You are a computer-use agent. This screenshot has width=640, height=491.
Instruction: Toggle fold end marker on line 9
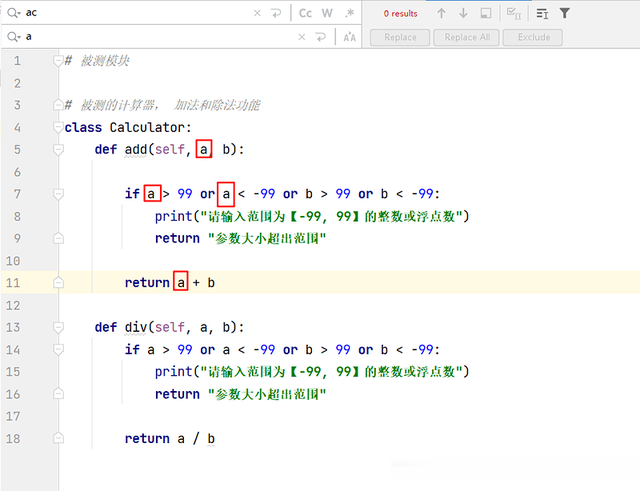click(x=58, y=238)
